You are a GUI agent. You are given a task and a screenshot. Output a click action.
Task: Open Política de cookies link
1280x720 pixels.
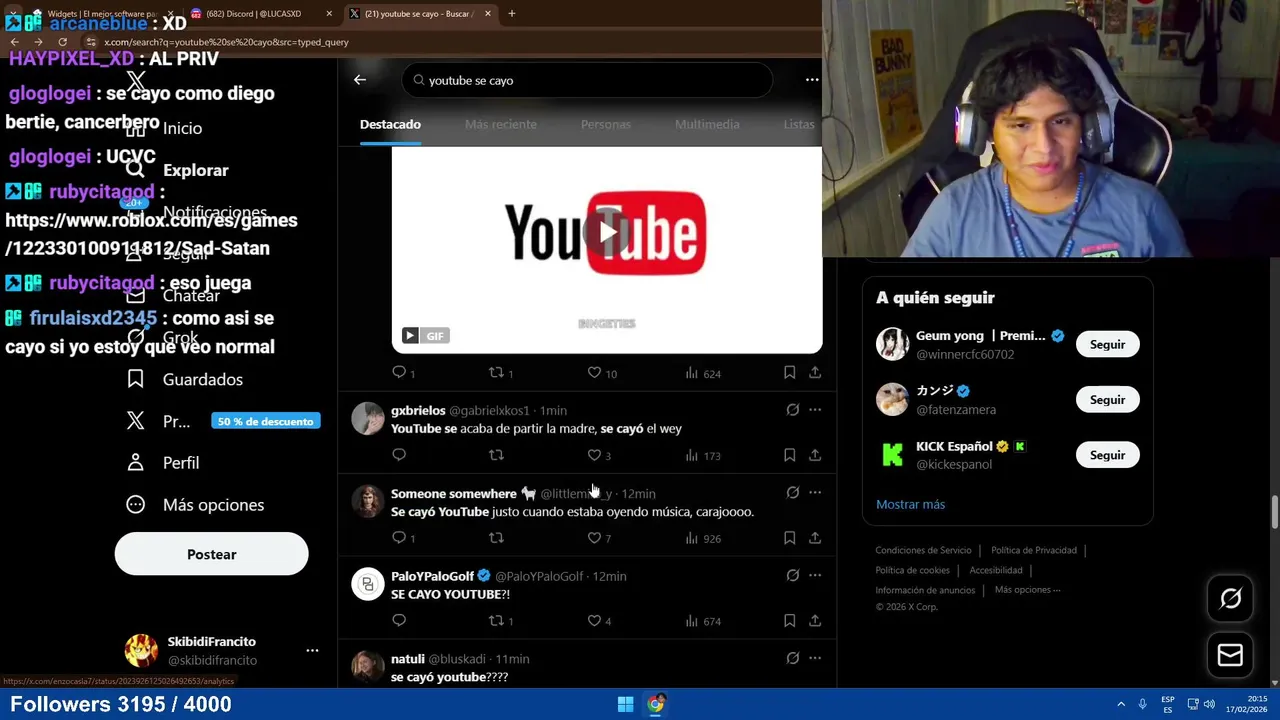click(912, 570)
